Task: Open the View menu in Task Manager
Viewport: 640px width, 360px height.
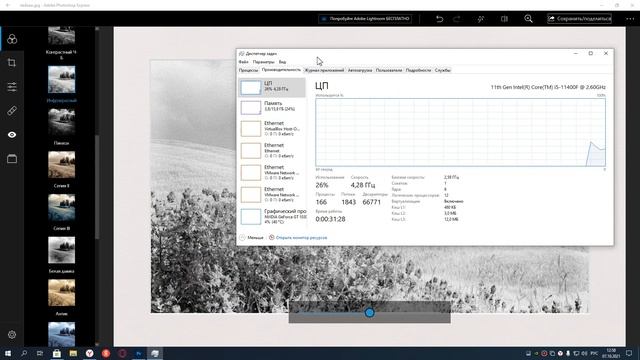Action: click(x=282, y=62)
